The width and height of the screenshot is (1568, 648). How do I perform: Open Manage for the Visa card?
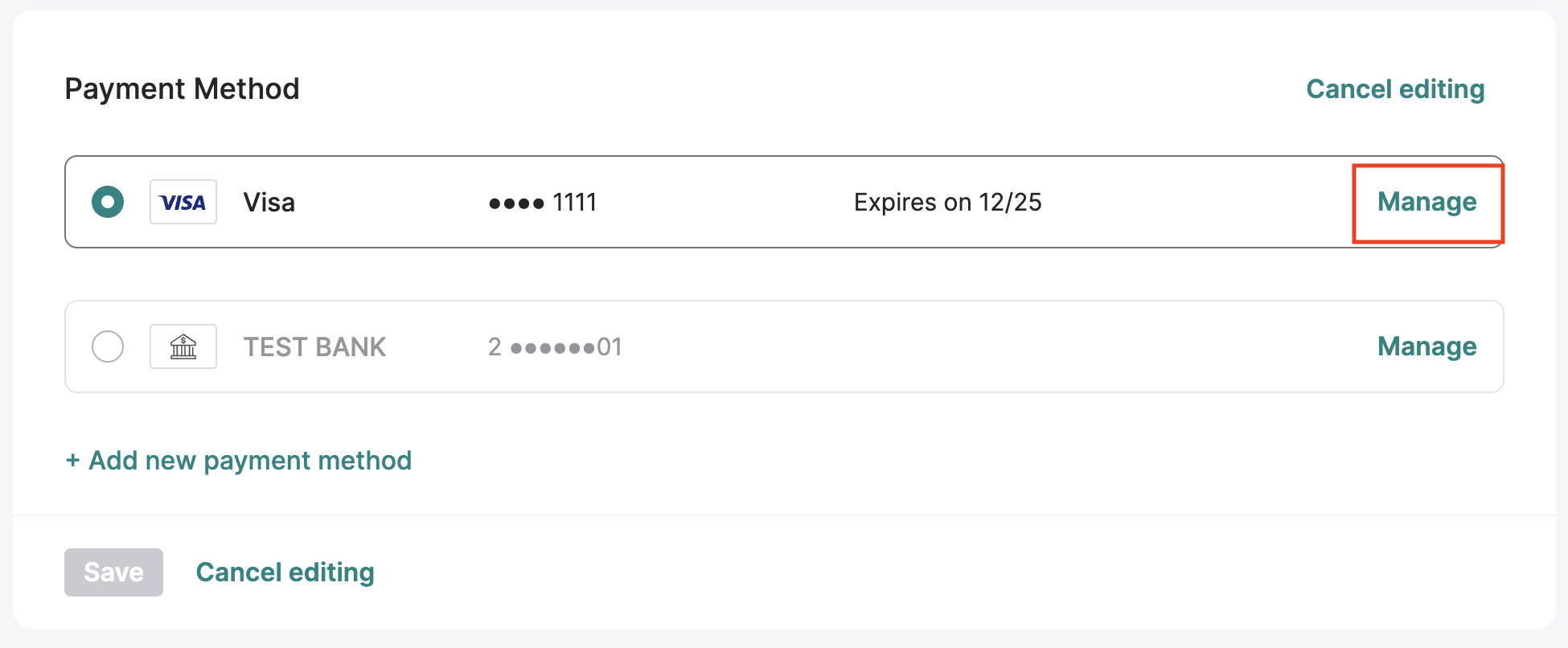(x=1426, y=202)
